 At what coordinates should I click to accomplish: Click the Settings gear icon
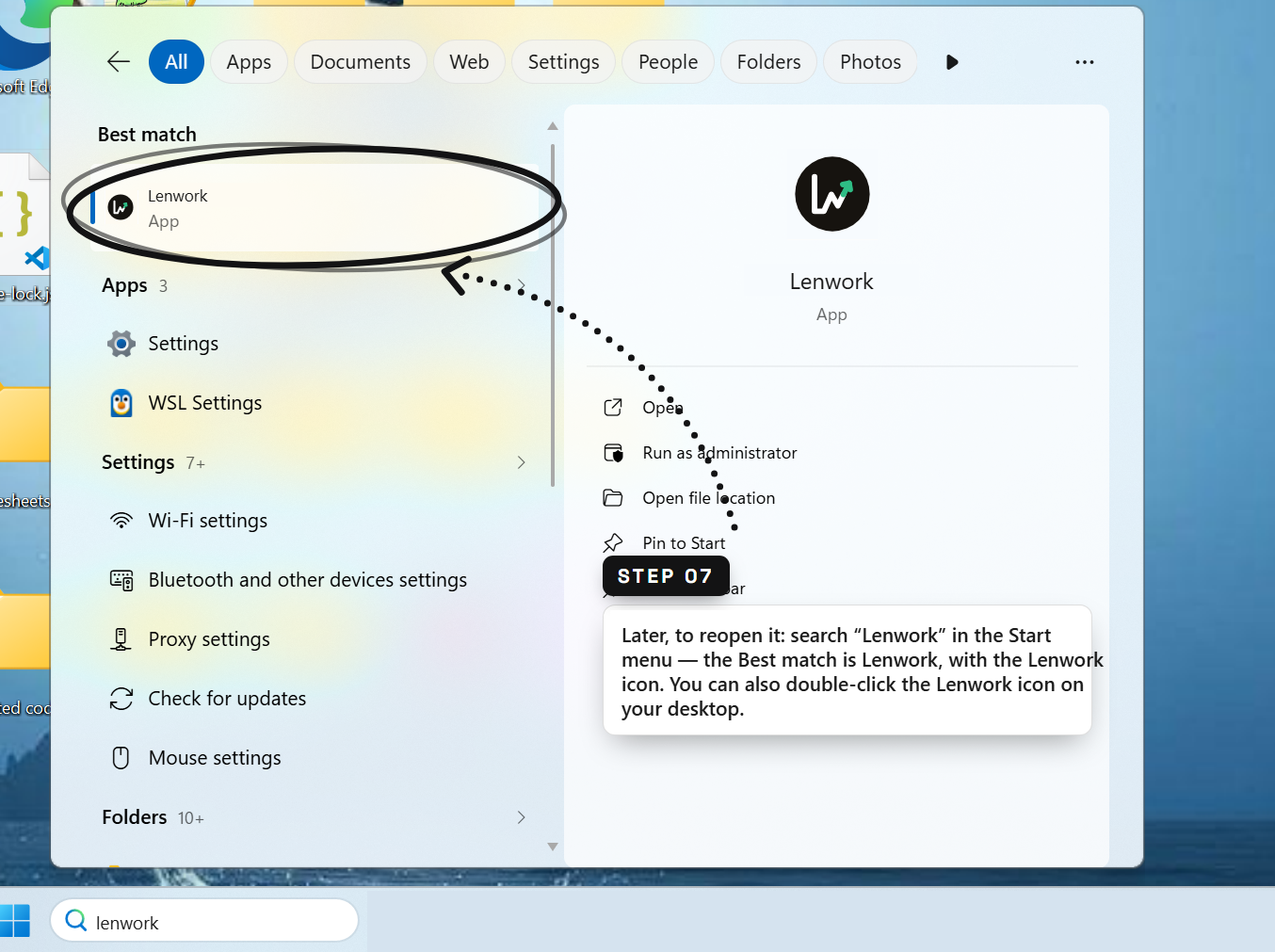pyautogui.click(x=121, y=344)
